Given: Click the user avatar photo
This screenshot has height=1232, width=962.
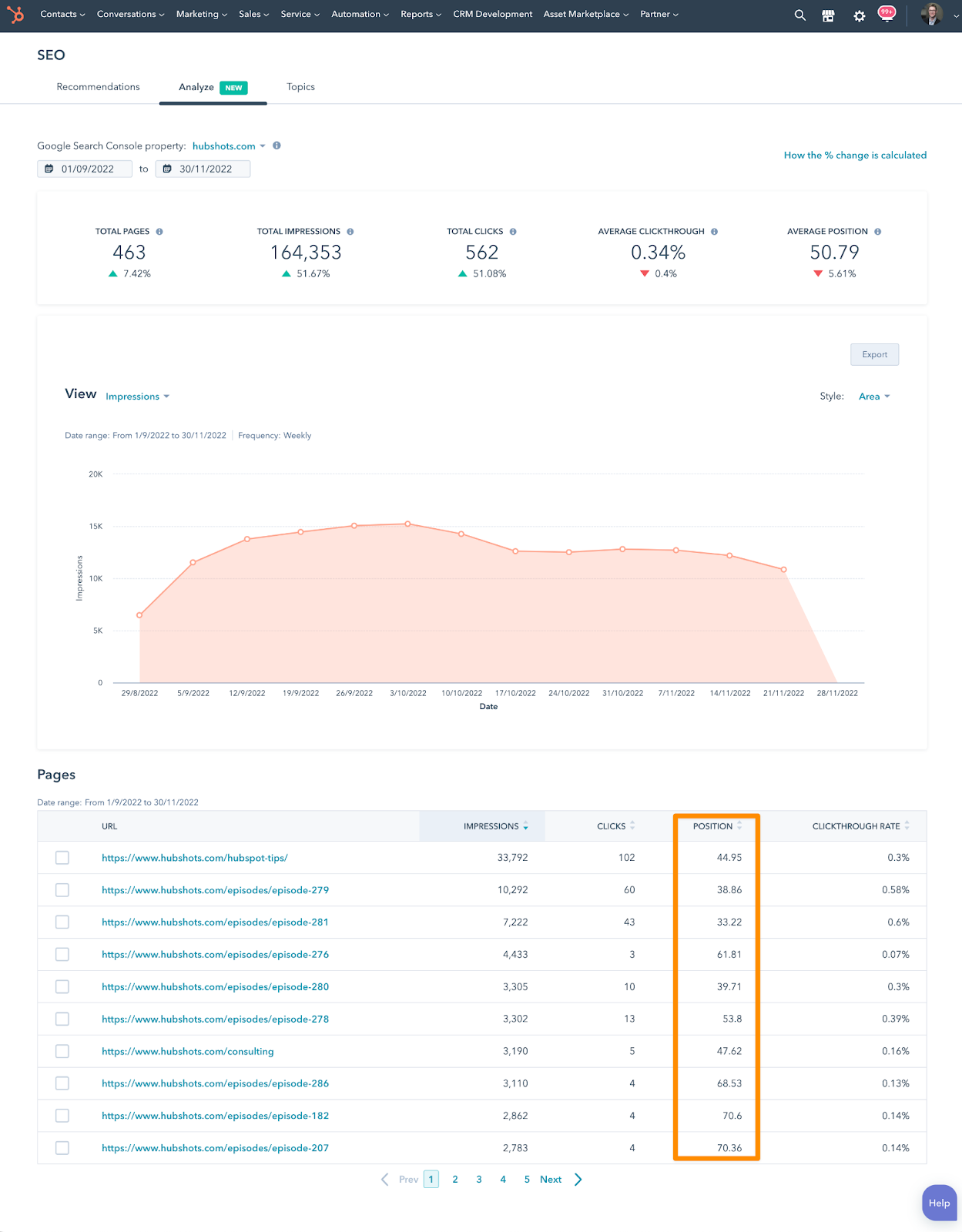Looking at the screenshot, I should click(932, 15).
